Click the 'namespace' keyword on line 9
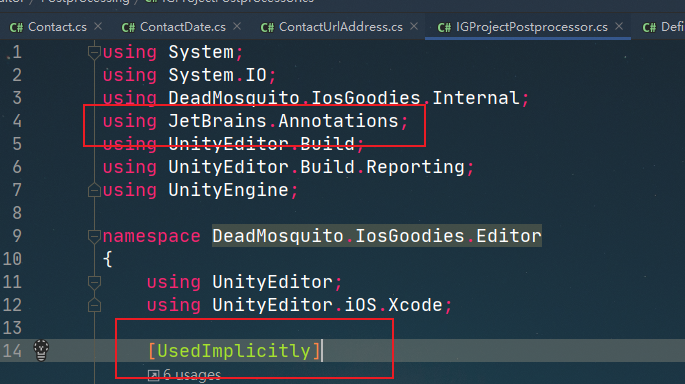 coord(152,236)
